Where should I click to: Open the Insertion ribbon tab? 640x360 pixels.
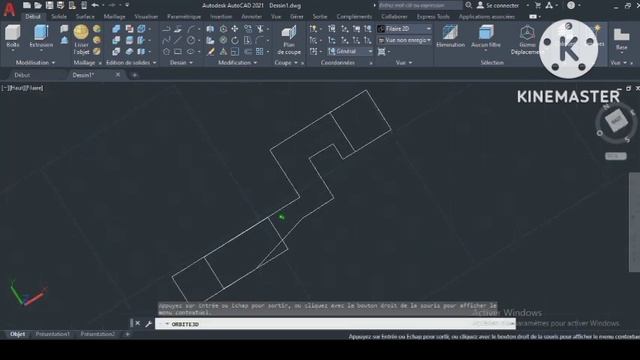(x=221, y=17)
